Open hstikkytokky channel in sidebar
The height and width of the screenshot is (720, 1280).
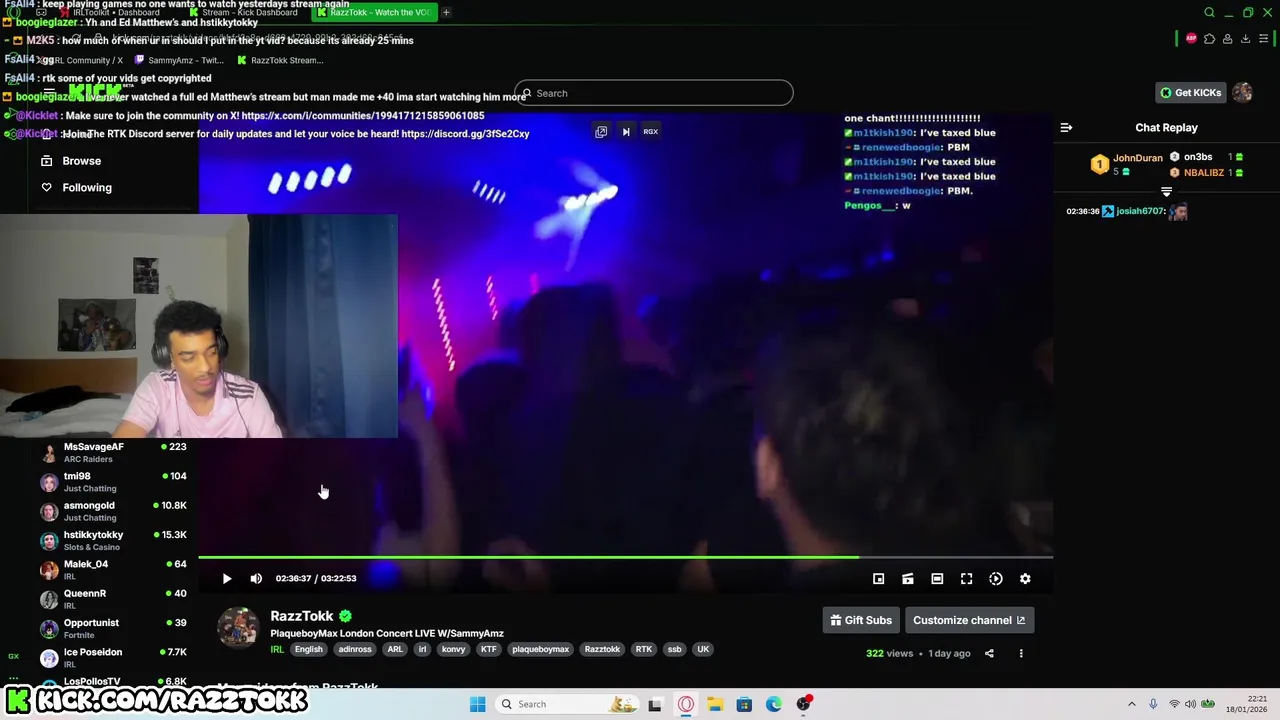[113, 540]
